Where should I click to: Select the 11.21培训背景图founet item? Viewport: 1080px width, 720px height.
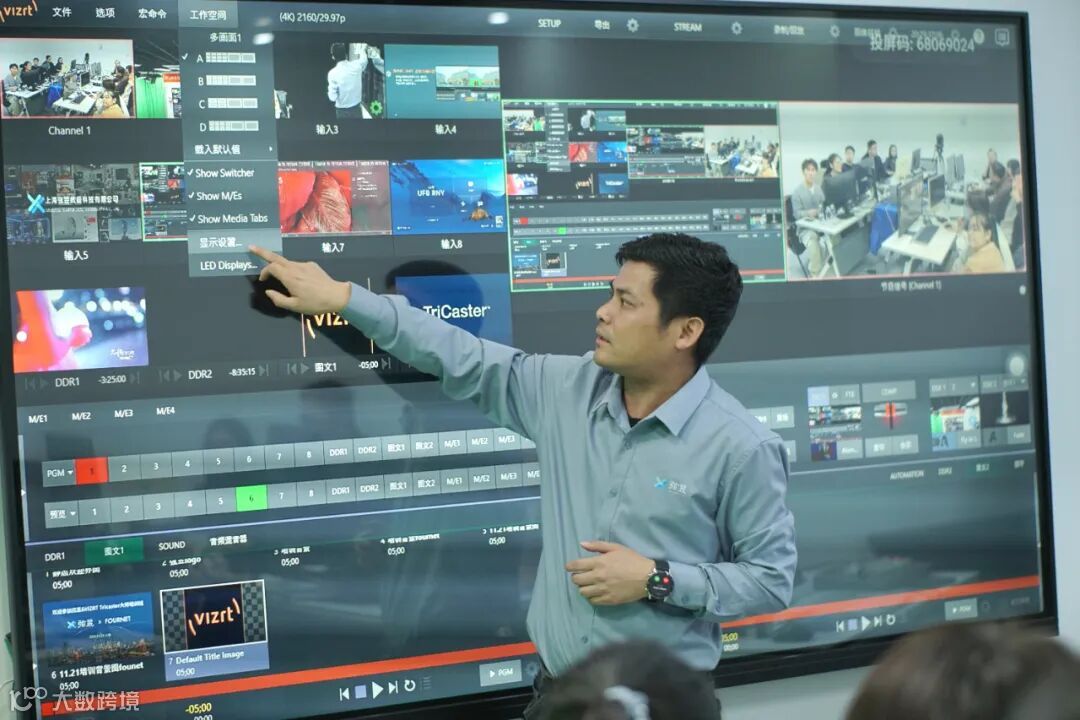(96, 642)
